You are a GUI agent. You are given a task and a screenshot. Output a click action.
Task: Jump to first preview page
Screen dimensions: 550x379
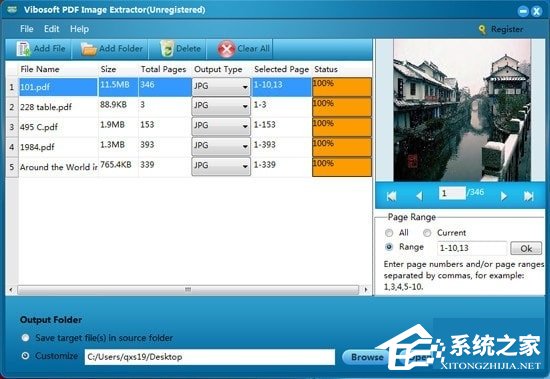(x=391, y=196)
